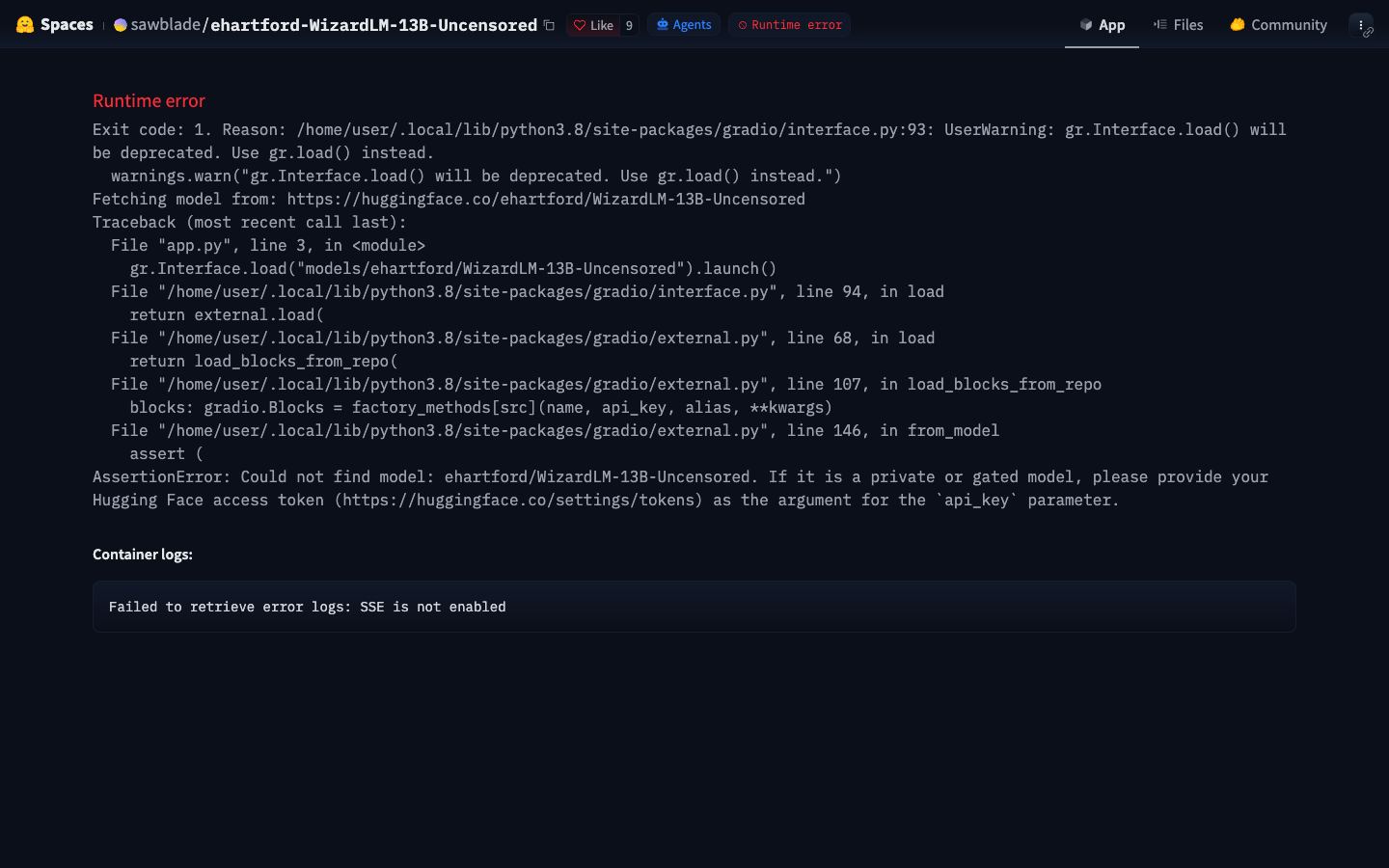
Task: Open the three-dot more options menu
Action: 1361,25
